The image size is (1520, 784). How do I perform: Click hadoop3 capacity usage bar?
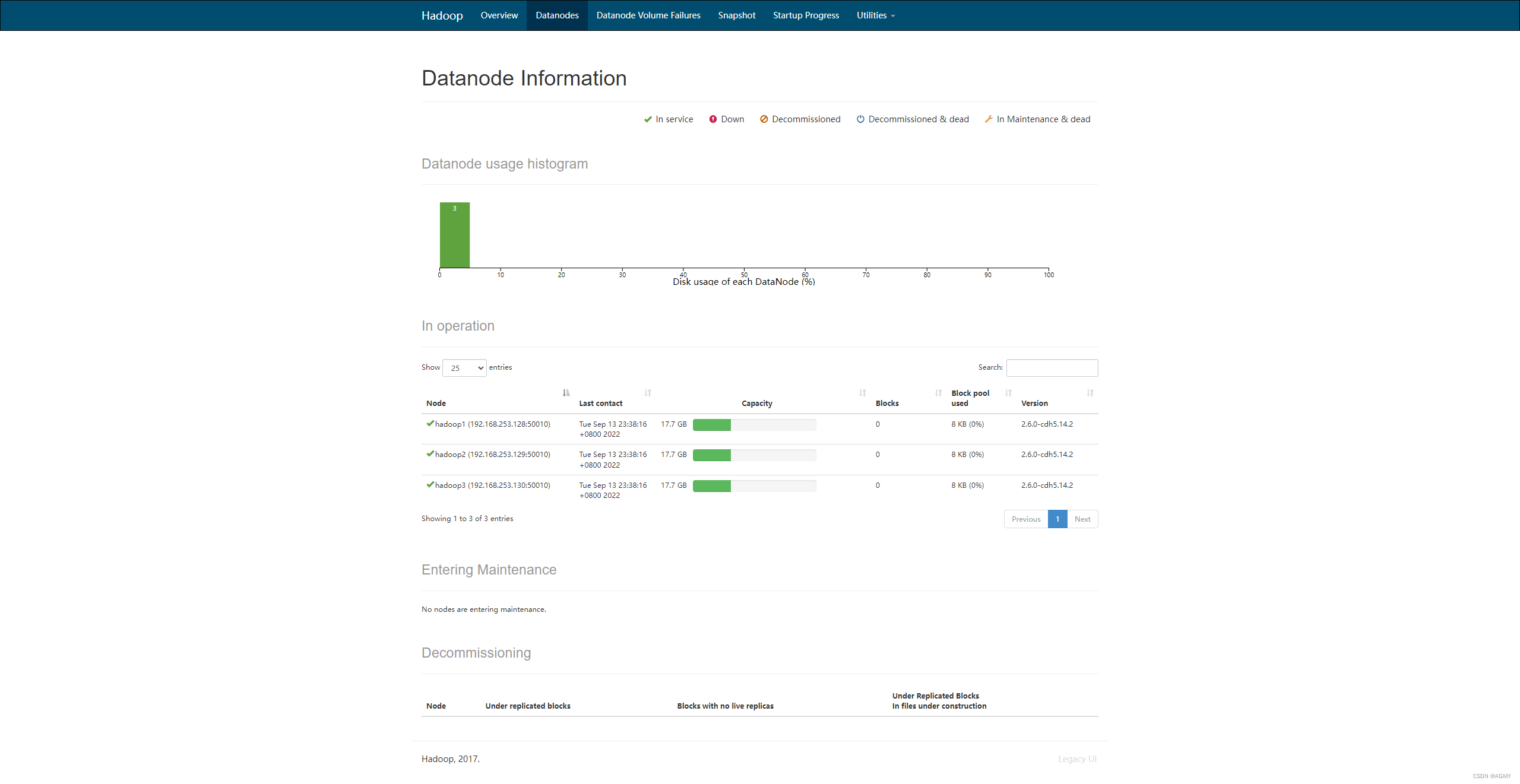click(754, 486)
